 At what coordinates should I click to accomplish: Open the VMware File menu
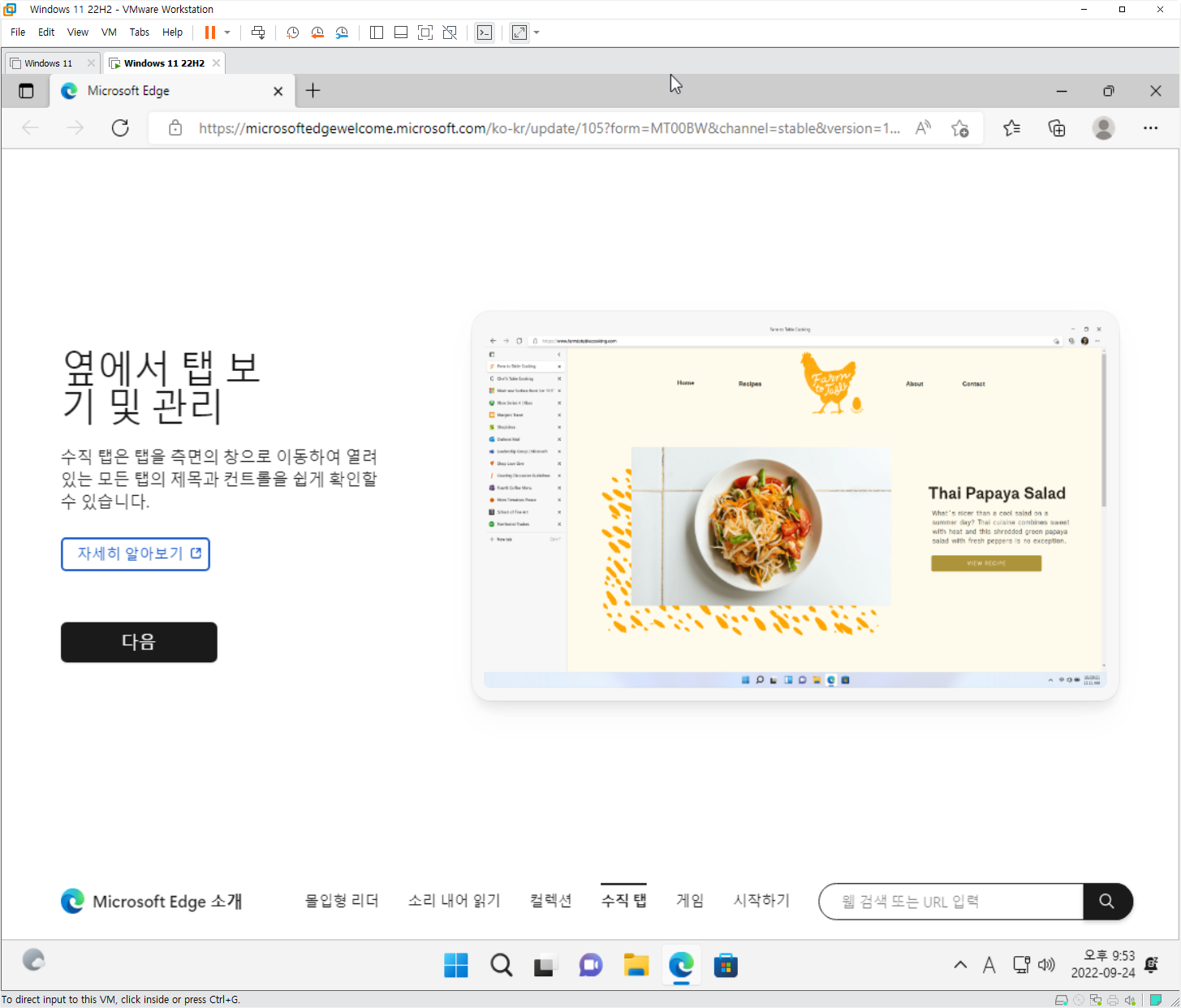click(18, 32)
